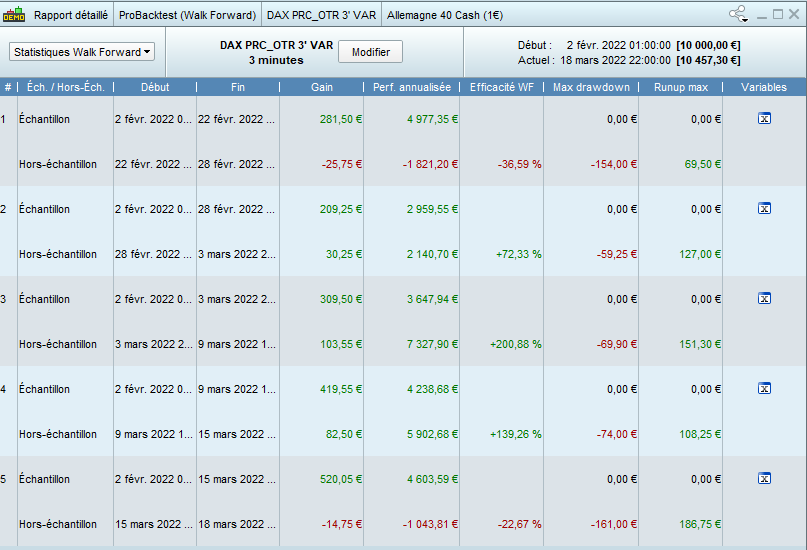This screenshot has width=807, height=550.
Task: Click annualized performance 7 327,90 €
Action: tap(432, 344)
